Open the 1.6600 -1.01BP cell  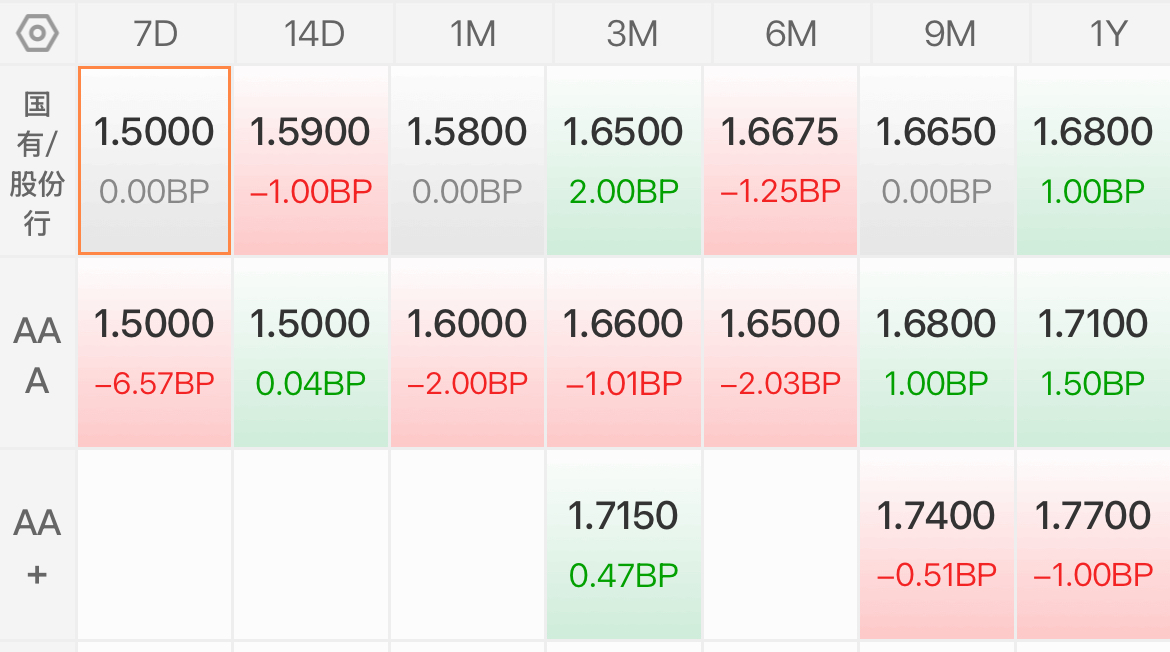[624, 353]
